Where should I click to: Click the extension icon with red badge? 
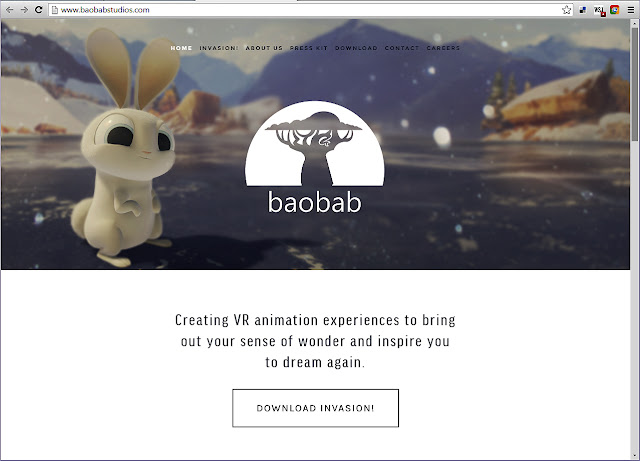(599, 10)
